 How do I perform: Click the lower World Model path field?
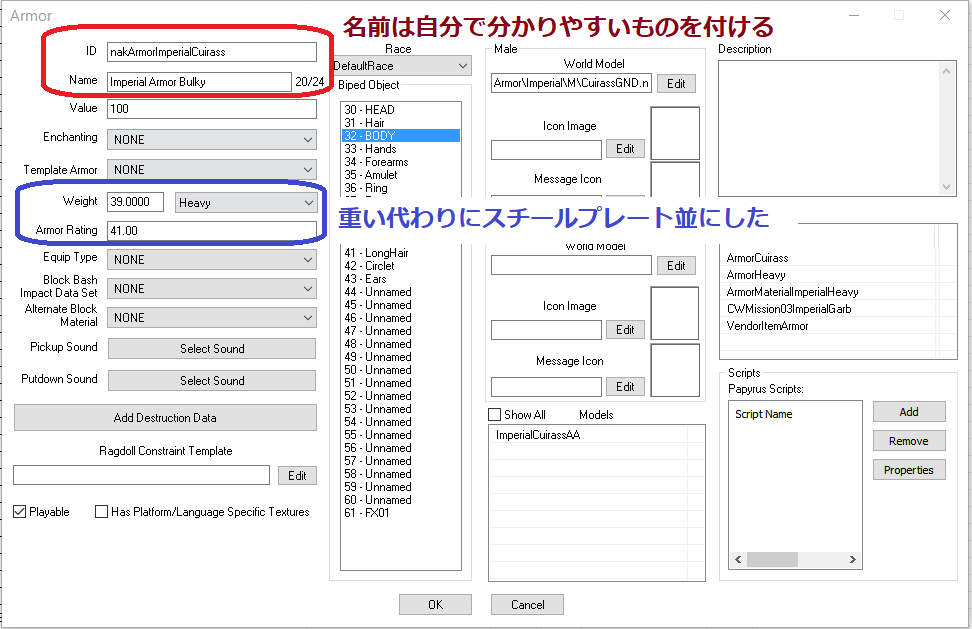(571, 265)
